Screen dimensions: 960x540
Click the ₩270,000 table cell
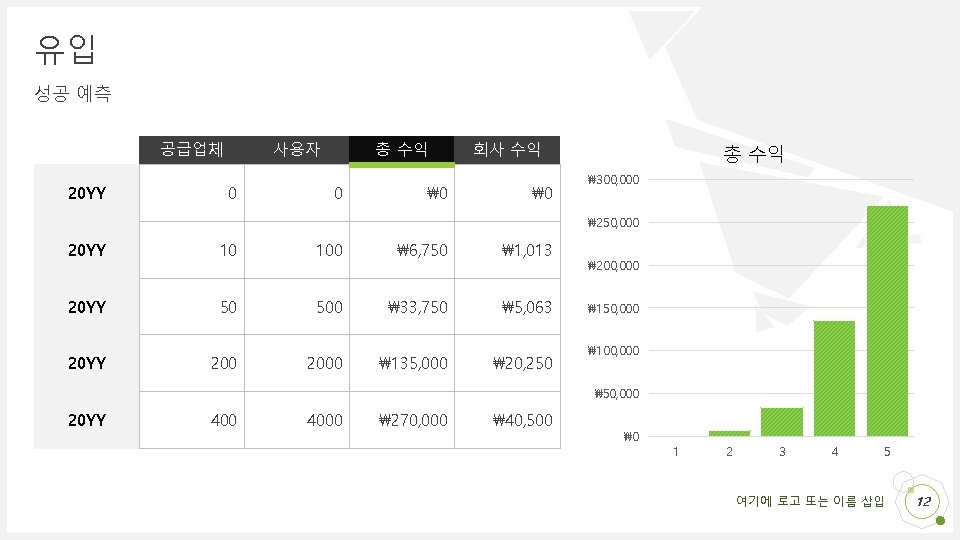click(x=402, y=420)
